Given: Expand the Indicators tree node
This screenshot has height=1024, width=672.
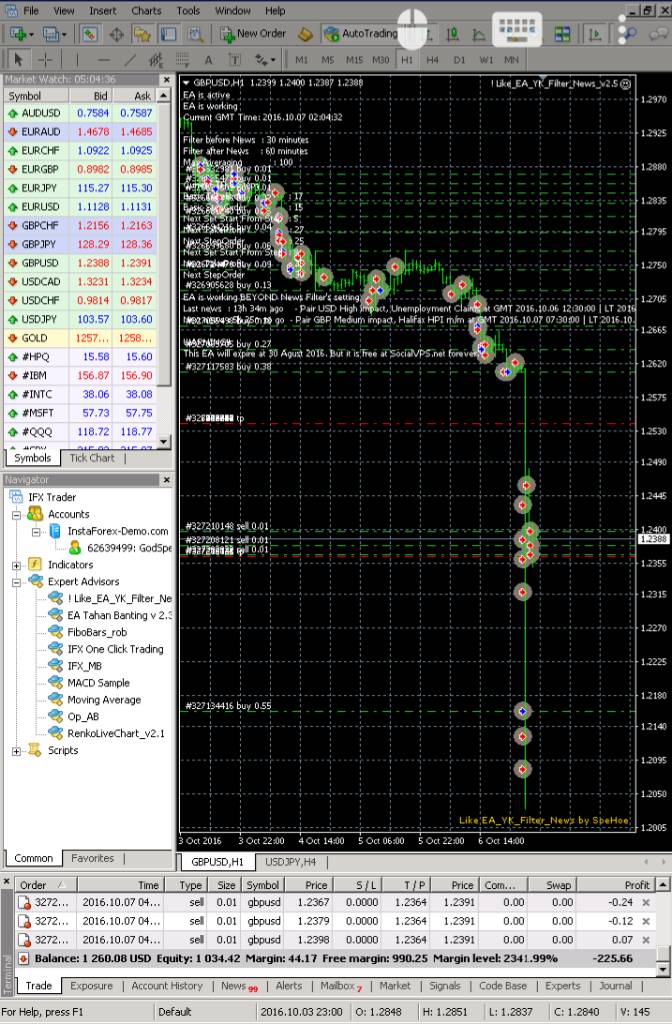Looking at the screenshot, I should tap(18, 565).
